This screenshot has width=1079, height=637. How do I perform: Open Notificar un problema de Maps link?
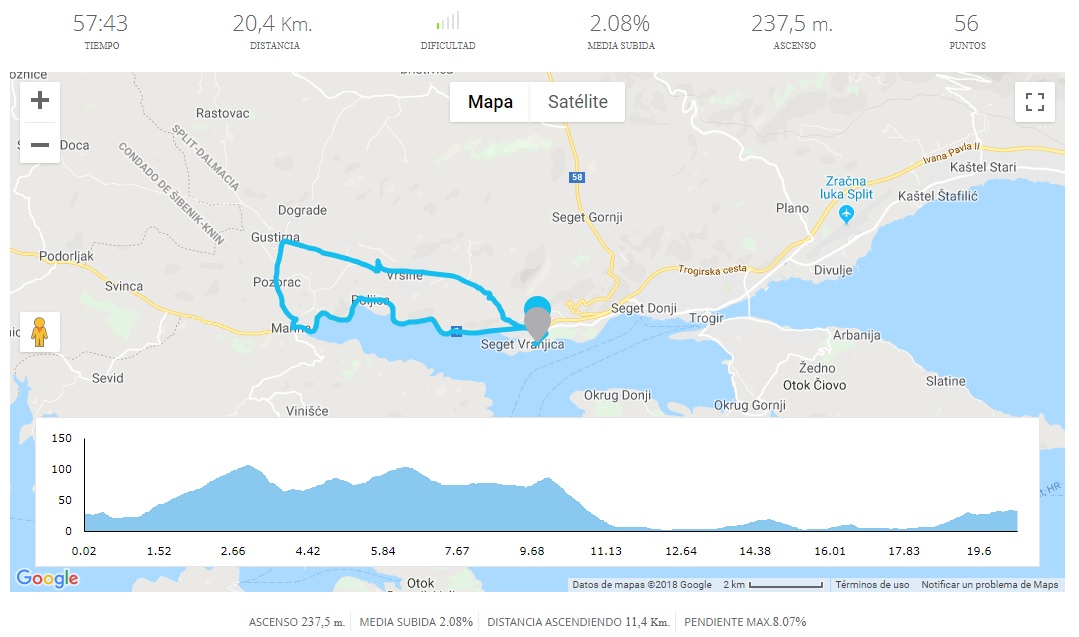(990, 585)
